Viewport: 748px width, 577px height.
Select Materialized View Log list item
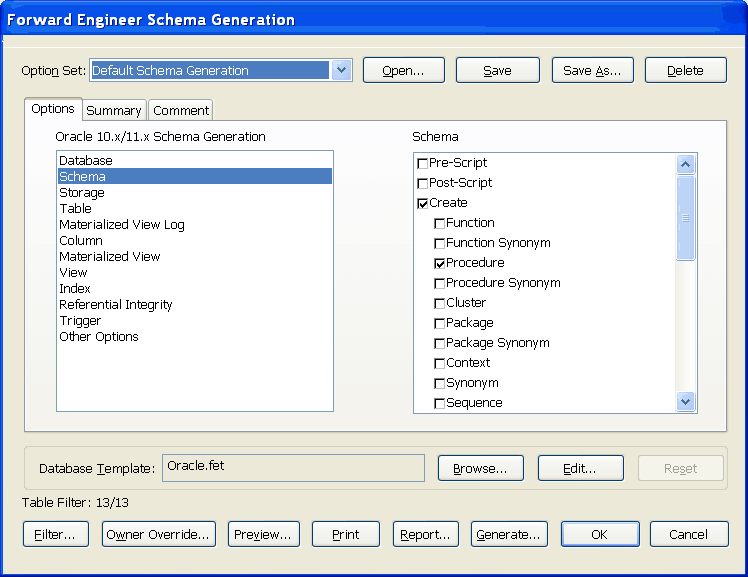click(x=122, y=225)
